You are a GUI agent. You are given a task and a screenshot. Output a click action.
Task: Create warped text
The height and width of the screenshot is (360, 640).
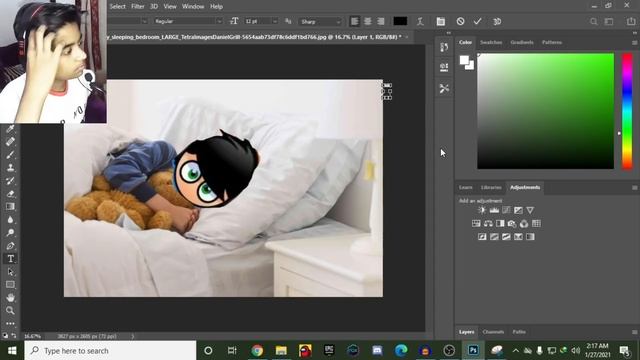(x=420, y=22)
